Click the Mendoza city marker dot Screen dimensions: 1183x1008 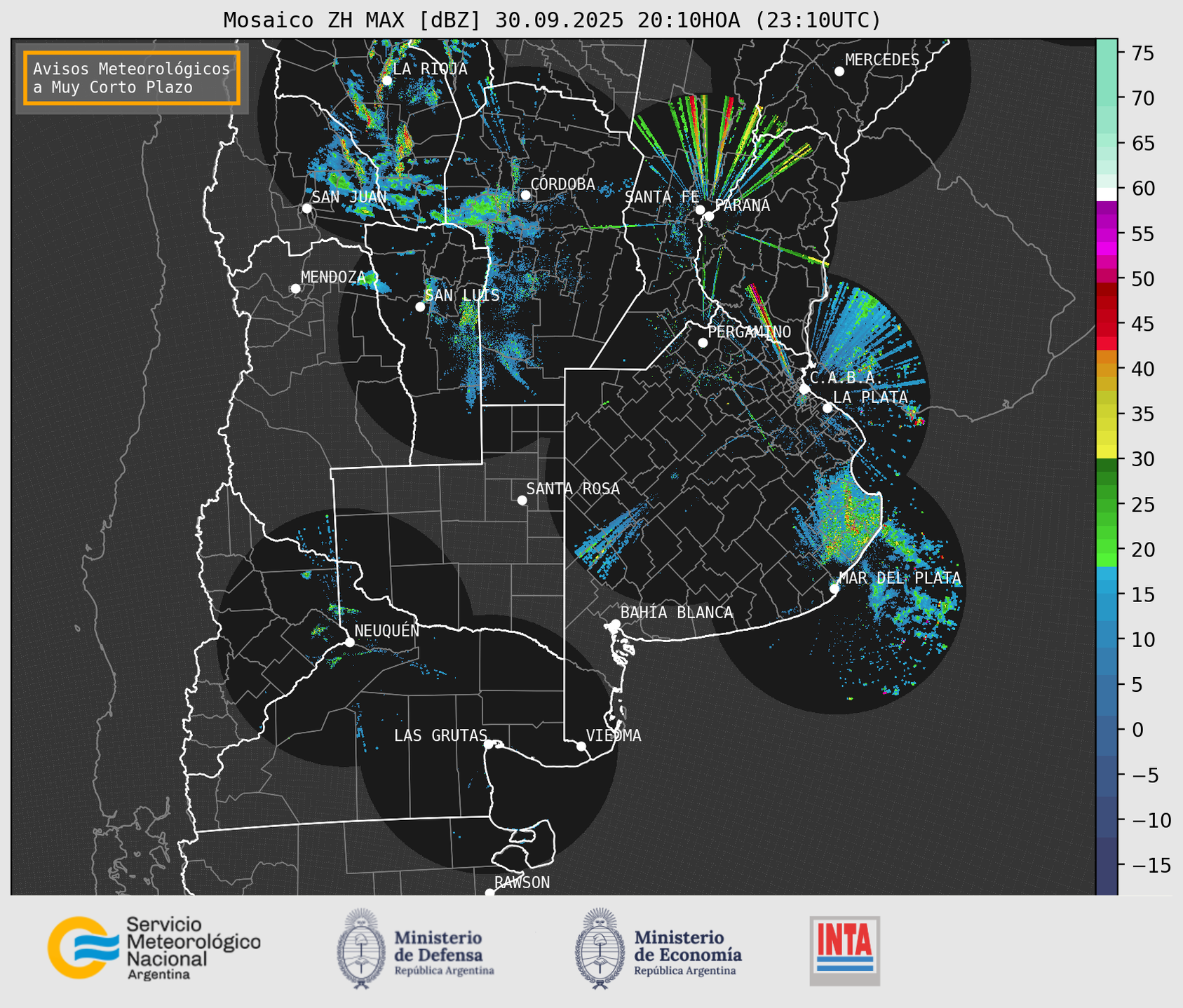(x=295, y=289)
